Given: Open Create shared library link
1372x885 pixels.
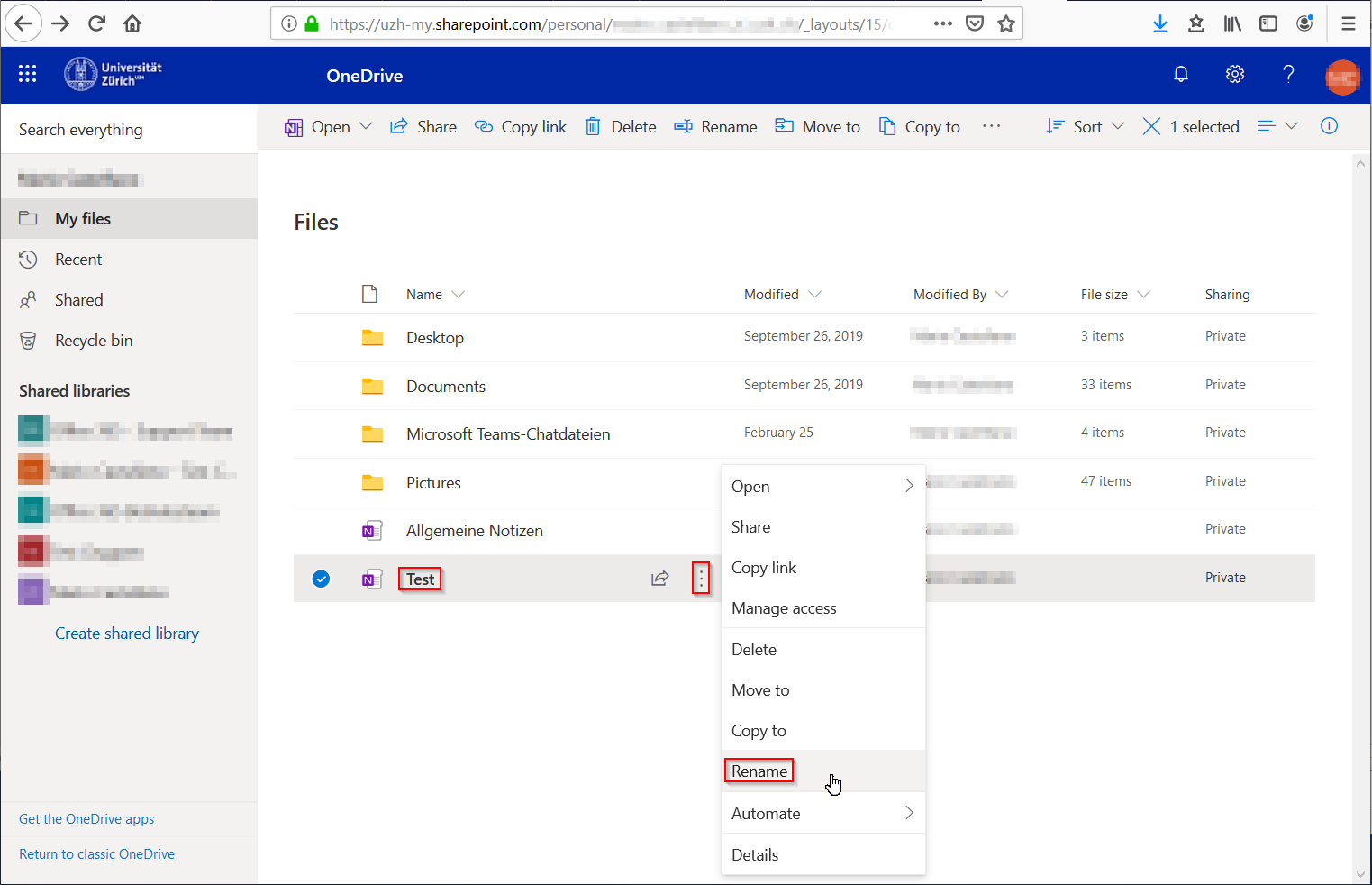Looking at the screenshot, I should 127,634.
